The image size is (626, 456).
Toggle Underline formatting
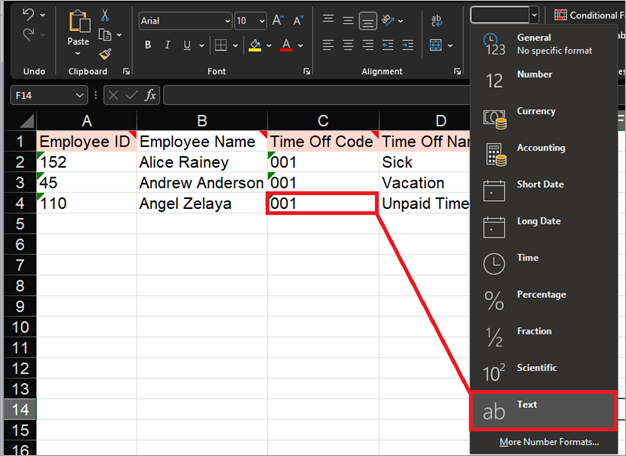(x=187, y=45)
